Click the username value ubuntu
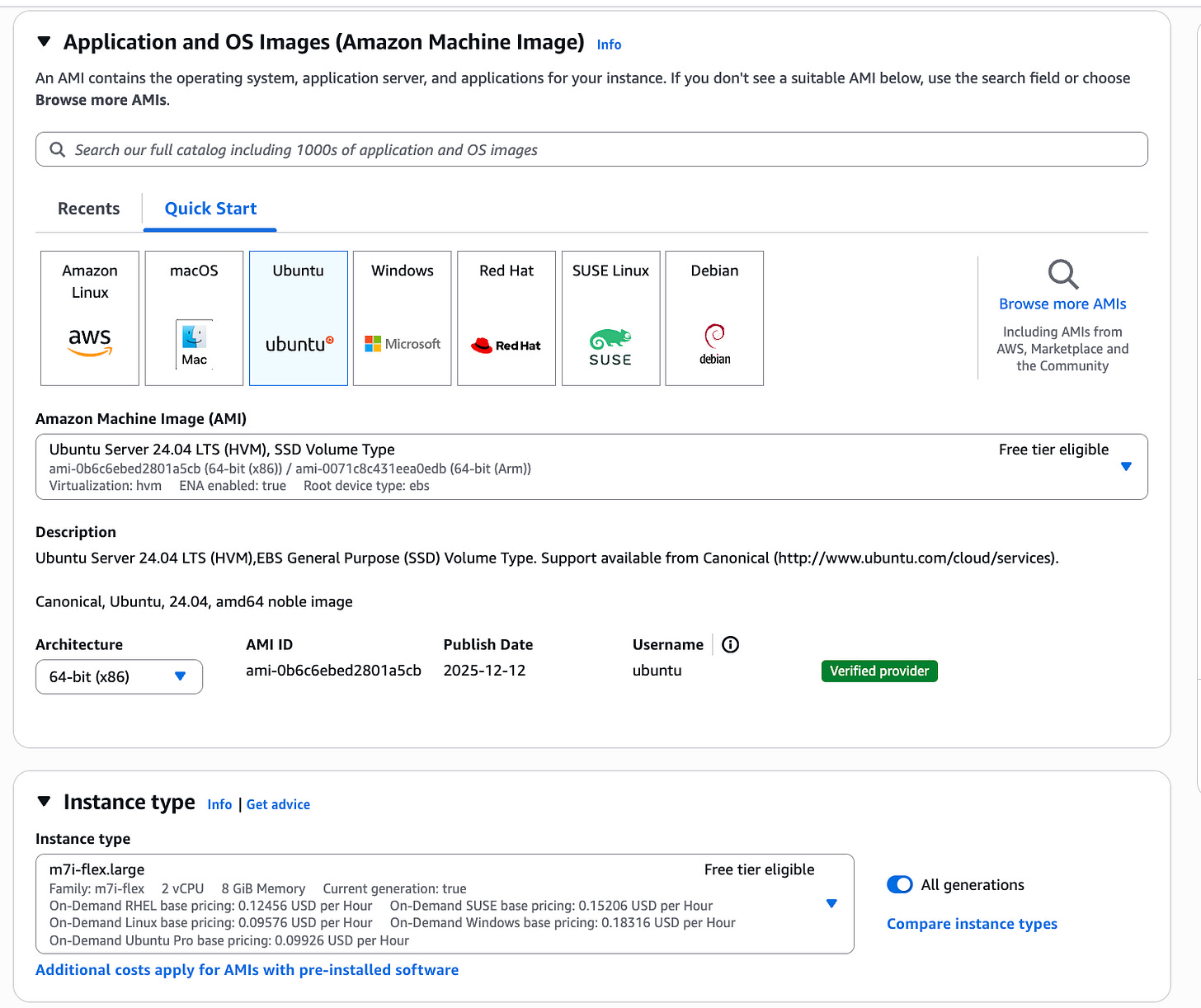 tap(657, 671)
